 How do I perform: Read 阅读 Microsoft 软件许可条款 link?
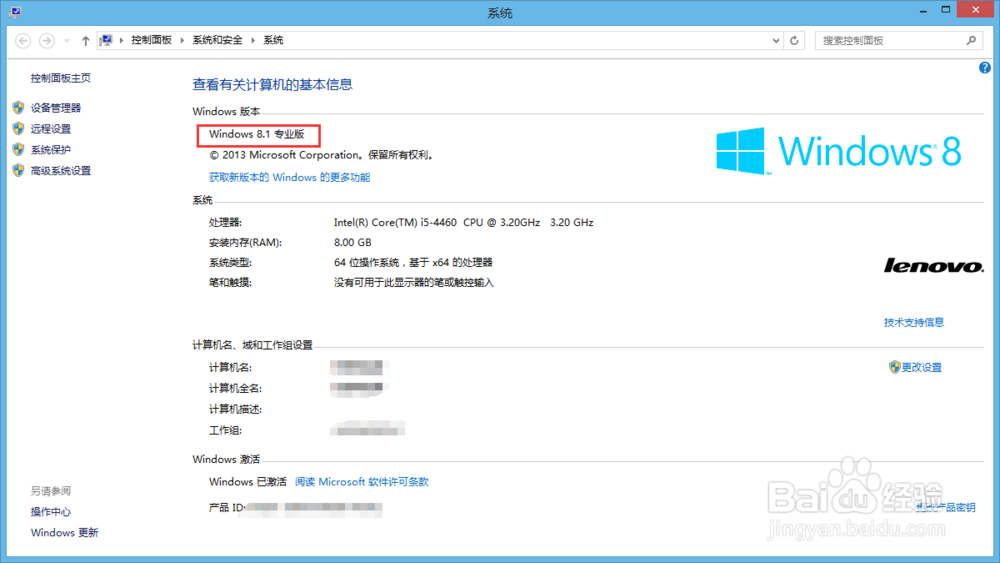pyautogui.click(x=362, y=482)
